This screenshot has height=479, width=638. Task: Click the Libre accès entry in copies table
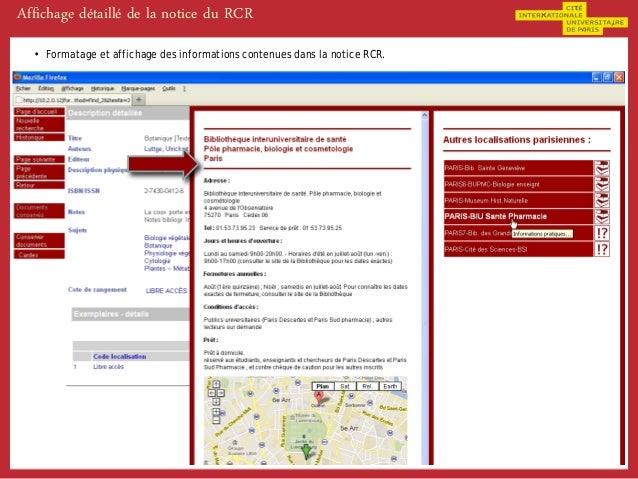(108, 367)
